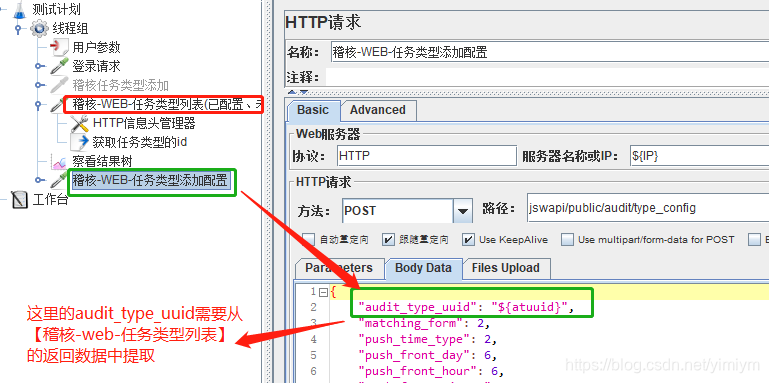
Task: Select 稽核-WEB-任务类型列表 request
Action: coord(167,104)
